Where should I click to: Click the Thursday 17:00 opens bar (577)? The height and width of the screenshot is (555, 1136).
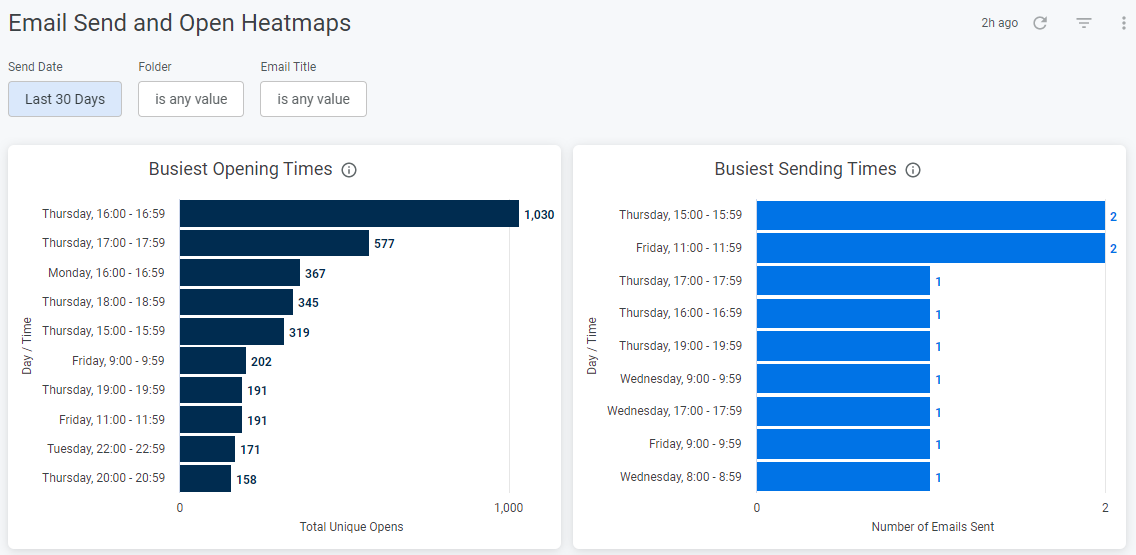274,243
